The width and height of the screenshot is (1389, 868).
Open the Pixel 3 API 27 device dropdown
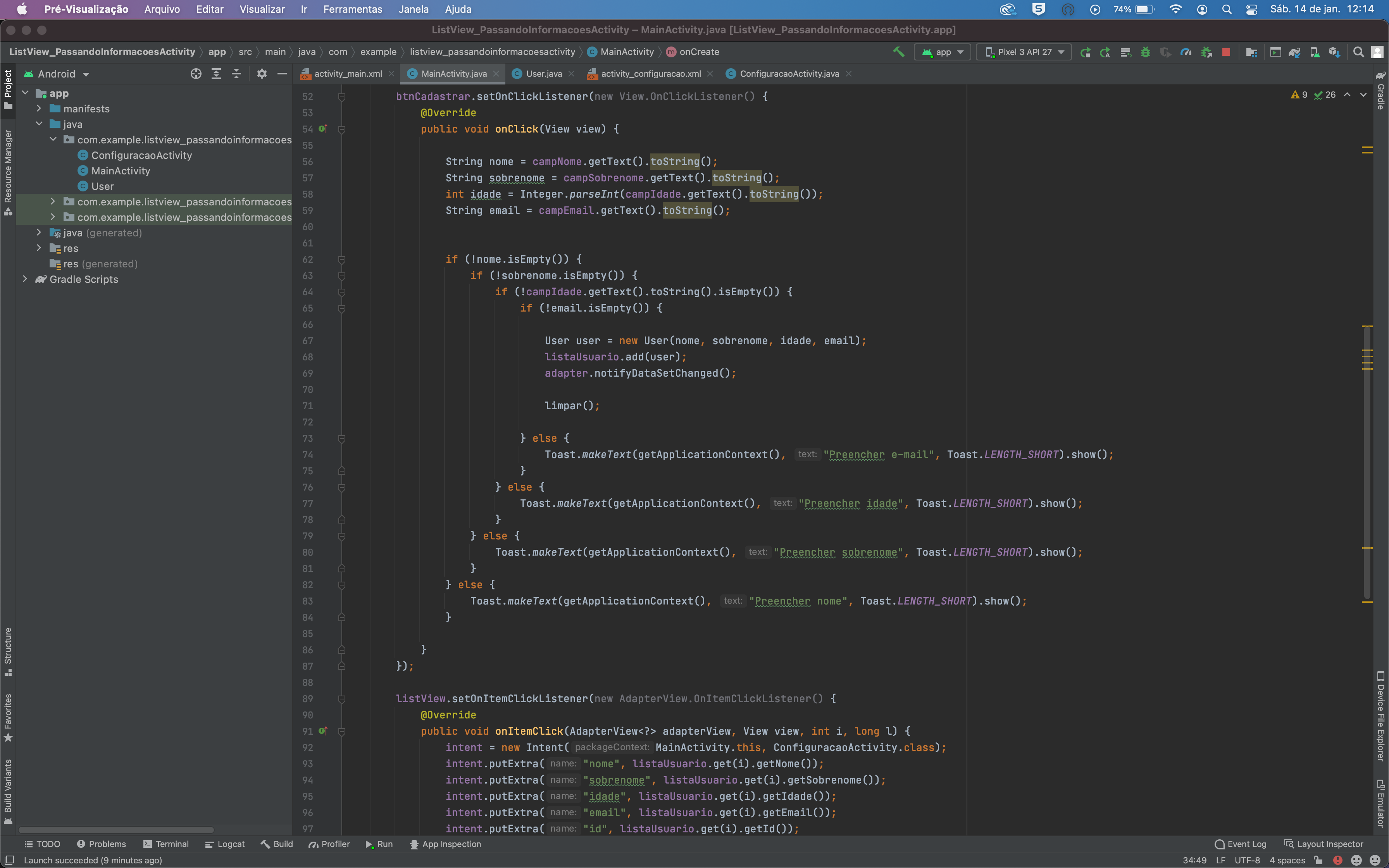point(1024,52)
